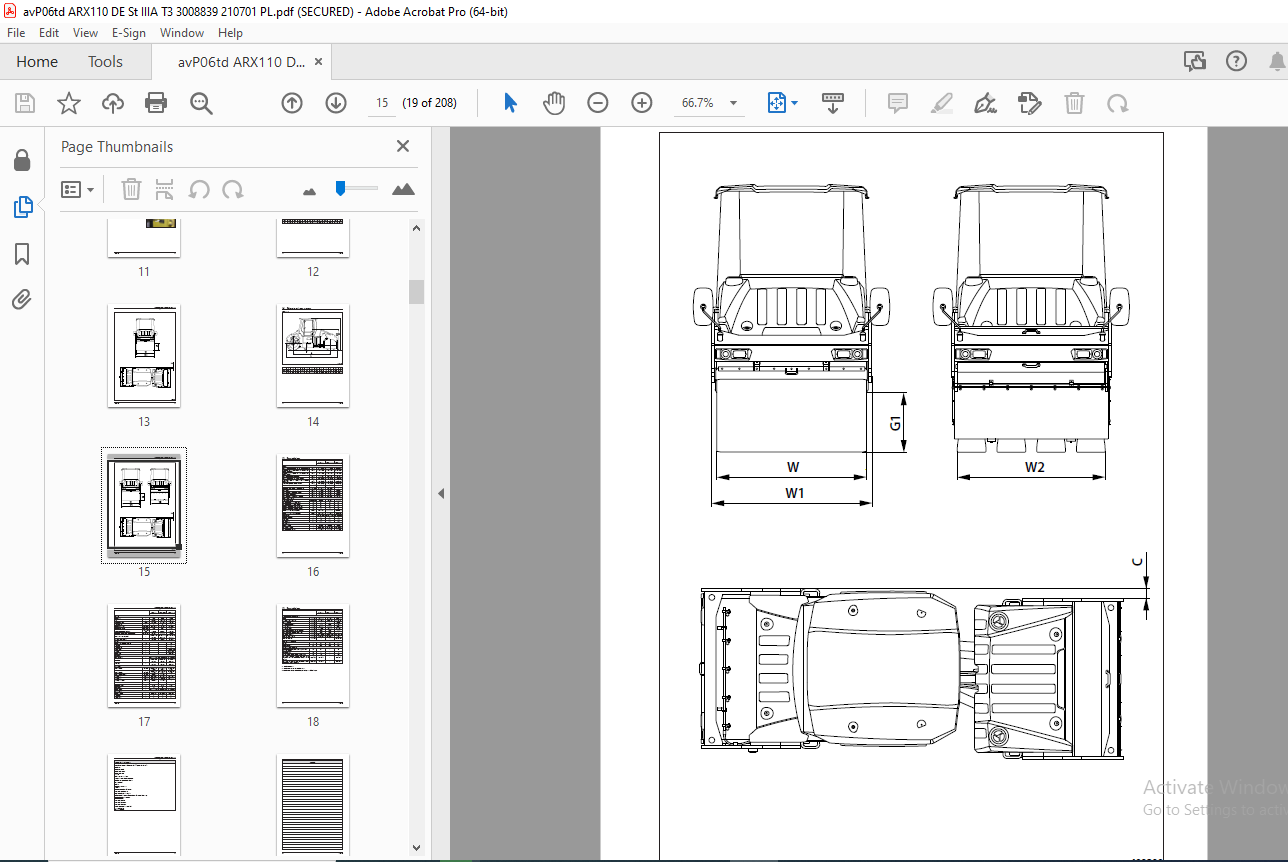
Task: Rotate thumbnails counterclockwise
Action: (199, 189)
